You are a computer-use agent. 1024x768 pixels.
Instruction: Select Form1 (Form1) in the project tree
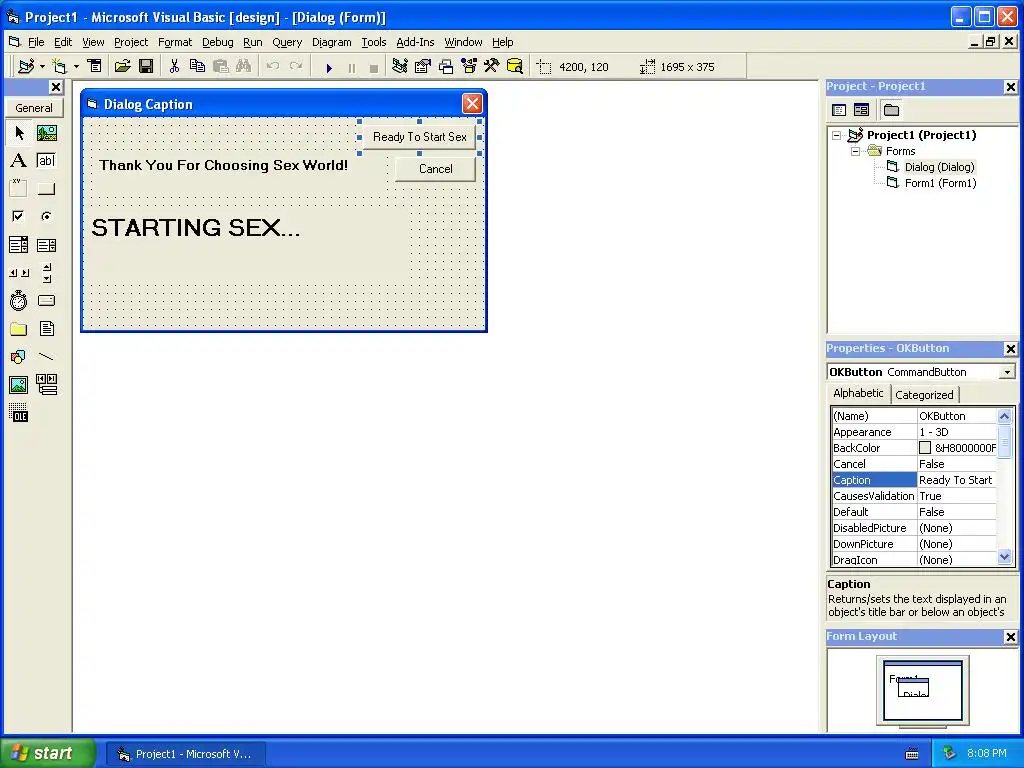click(940, 184)
